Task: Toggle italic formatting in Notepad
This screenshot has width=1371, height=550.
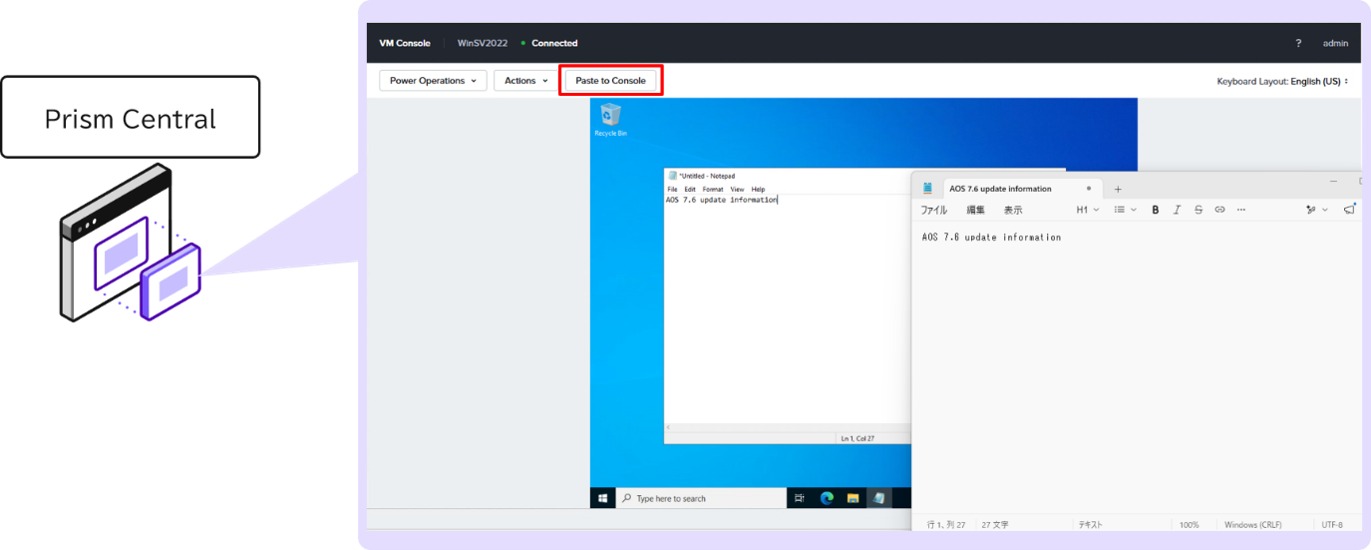Action: pos(1176,210)
